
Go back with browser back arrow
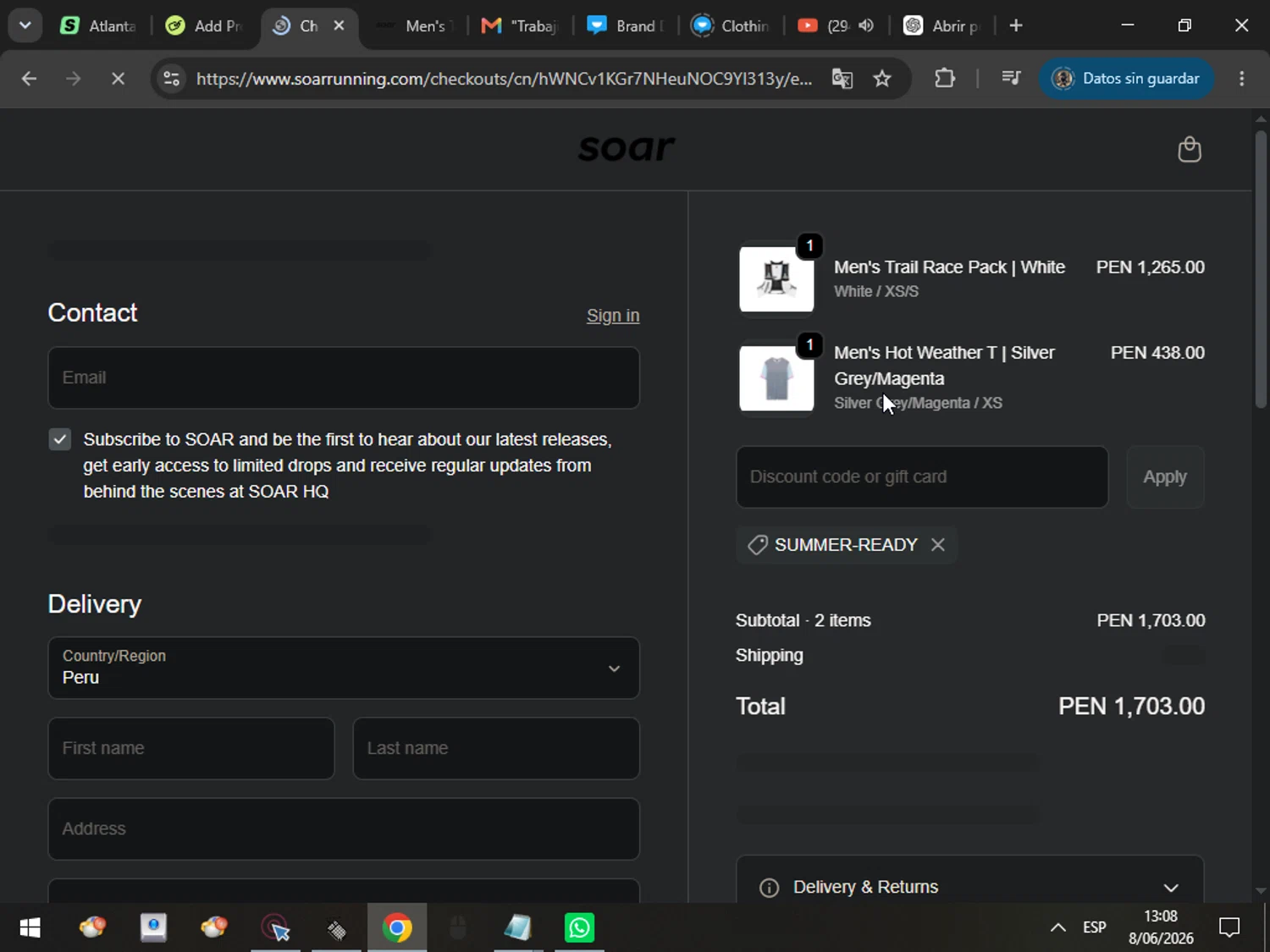click(29, 79)
